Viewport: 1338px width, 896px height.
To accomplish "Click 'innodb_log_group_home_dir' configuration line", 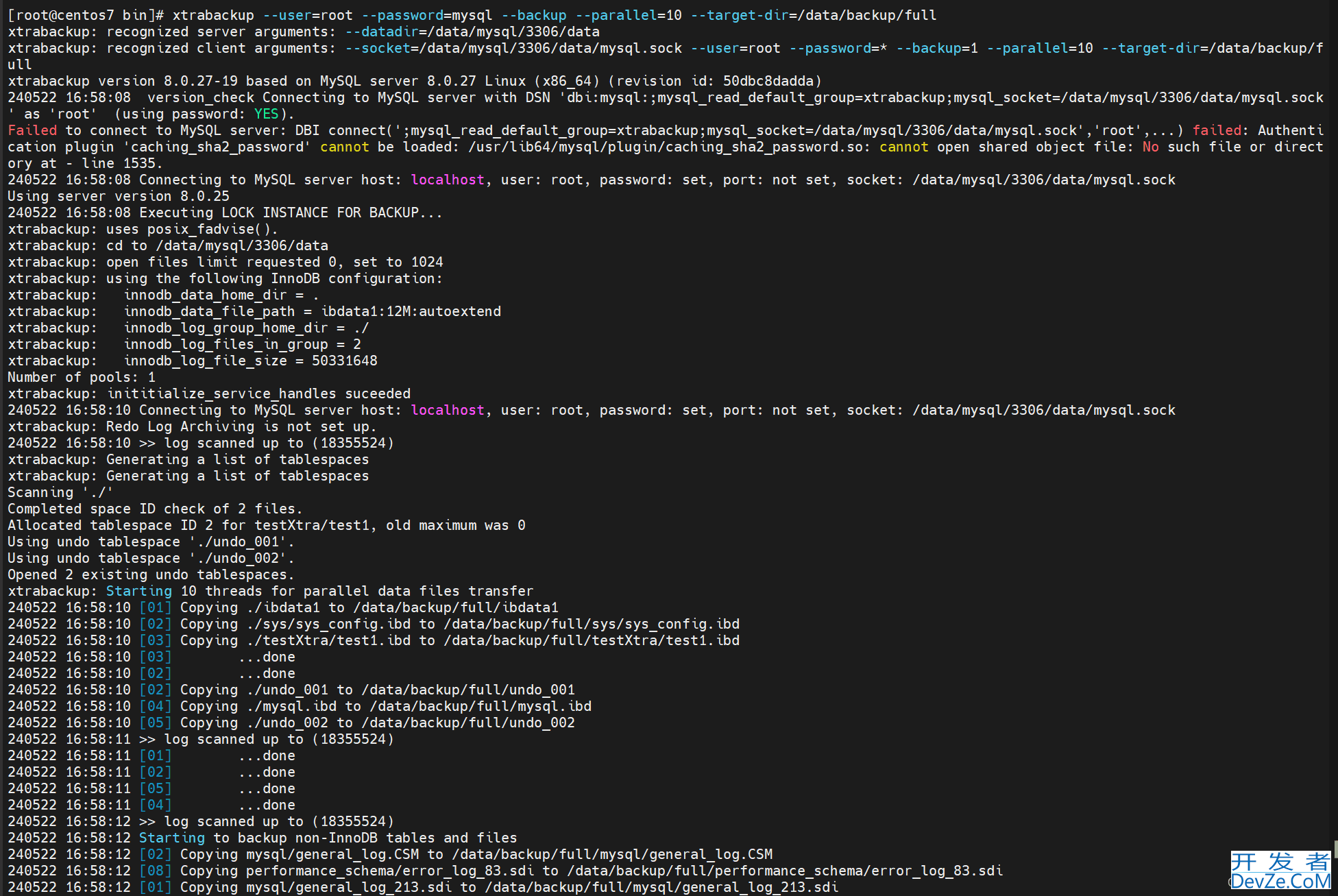I will pos(188,328).
